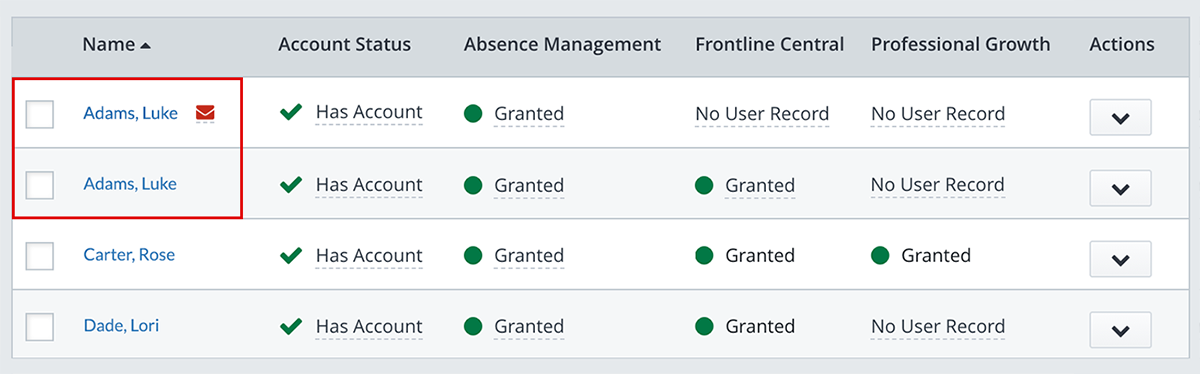The width and height of the screenshot is (1200, 374).
Task: Check the box for first Adams, Luke row
Action: tap(40, 114)
